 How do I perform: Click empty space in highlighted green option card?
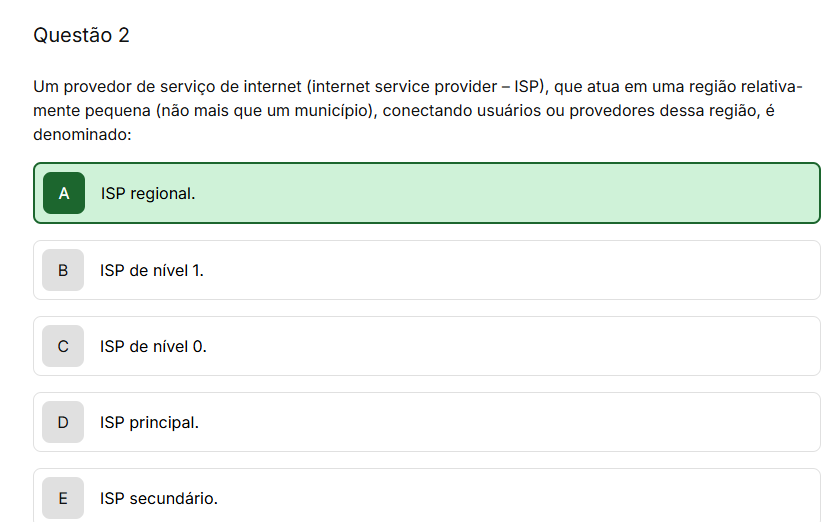click(508, 193)
